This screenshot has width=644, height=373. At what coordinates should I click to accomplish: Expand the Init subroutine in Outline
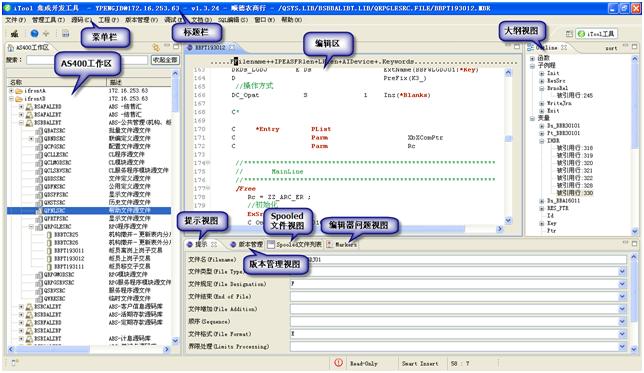click(542, 73)
